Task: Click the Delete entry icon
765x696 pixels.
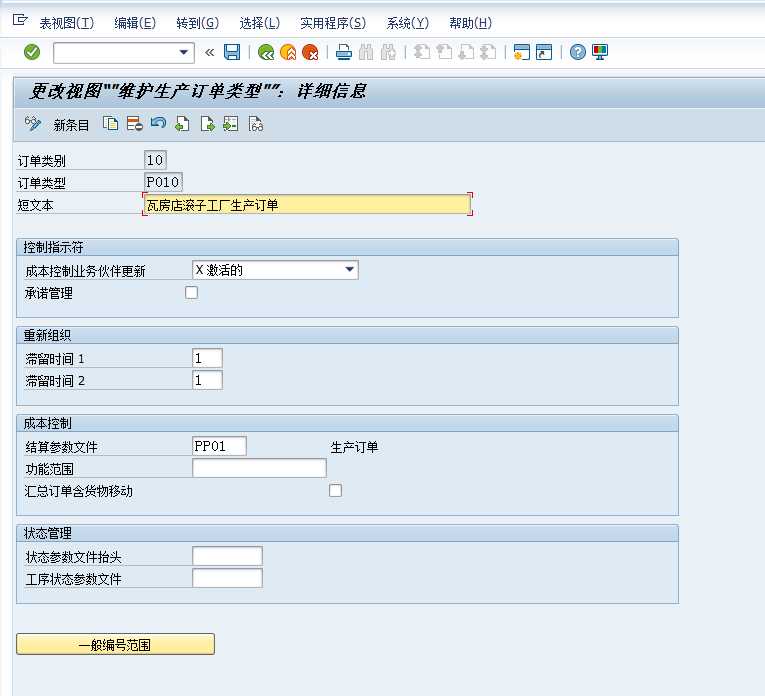Action: tap(135, 124)
